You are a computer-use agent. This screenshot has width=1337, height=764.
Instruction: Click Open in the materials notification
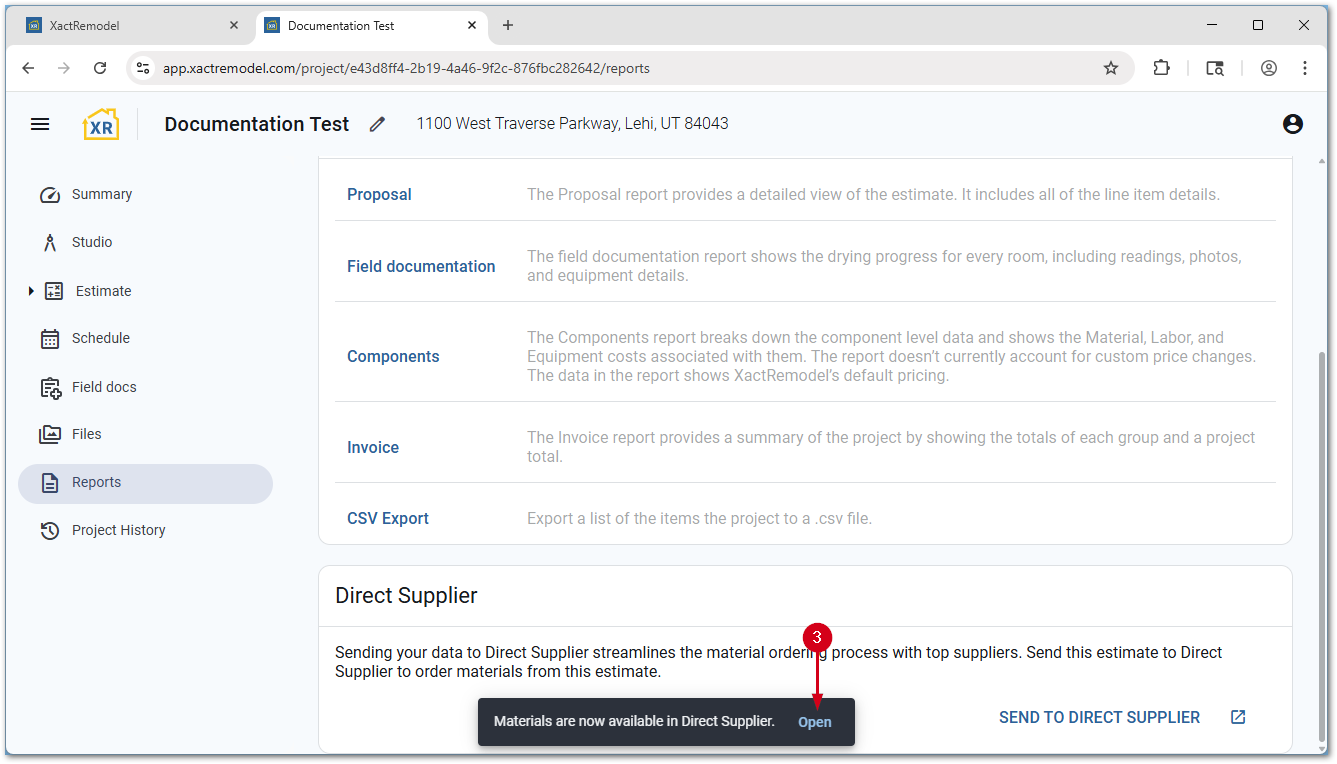pos(814,722)
